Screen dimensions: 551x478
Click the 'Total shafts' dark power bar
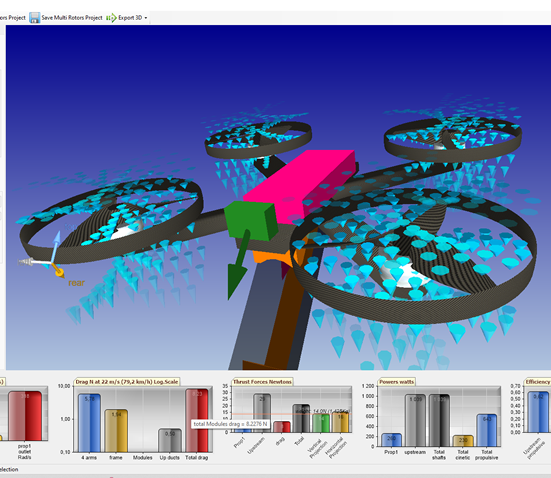(439, 420)
